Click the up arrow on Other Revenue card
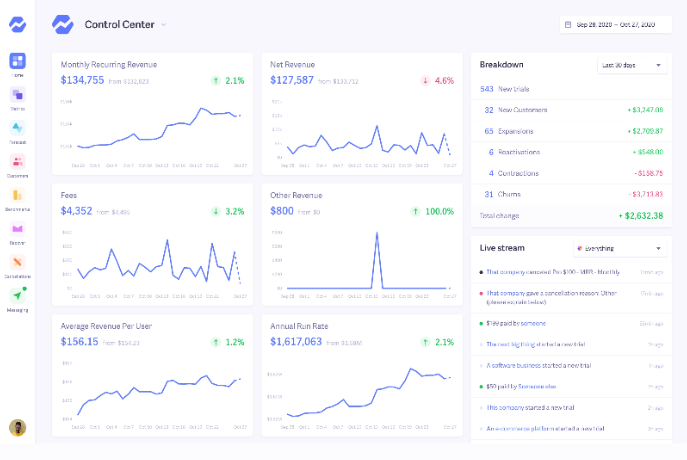 pos(415,212)
